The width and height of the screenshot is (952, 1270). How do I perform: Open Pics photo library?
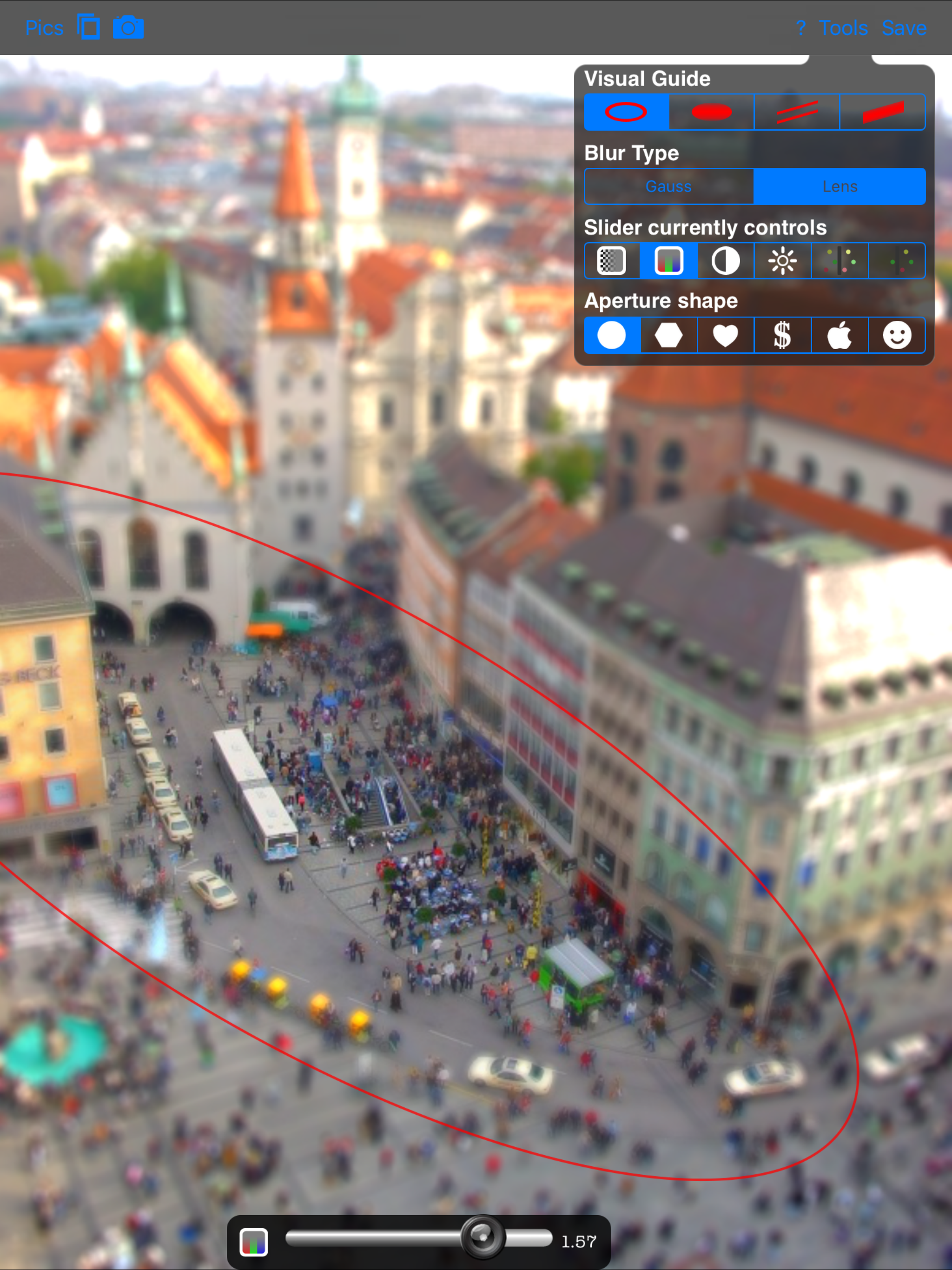click(44, 27)
